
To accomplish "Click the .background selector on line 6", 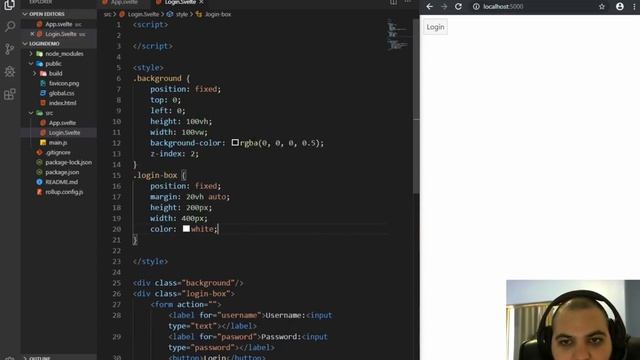I will 157,78.
